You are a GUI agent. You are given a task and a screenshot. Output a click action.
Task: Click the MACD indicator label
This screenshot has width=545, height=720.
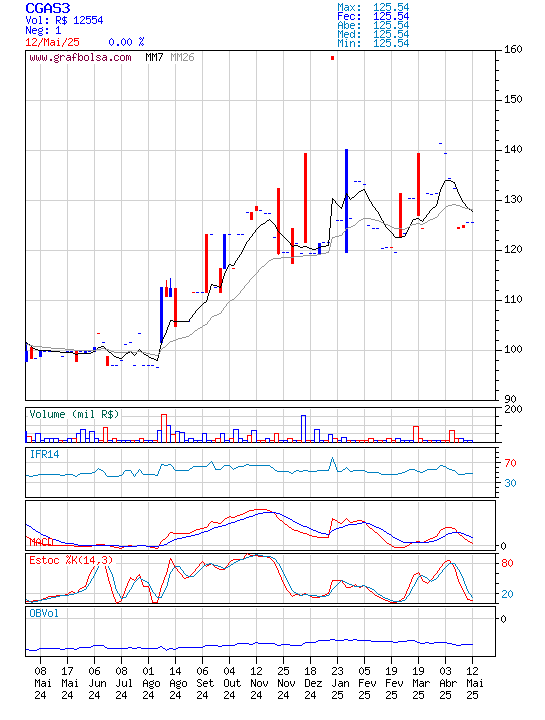pyautogui.click(x=41, y=542)
